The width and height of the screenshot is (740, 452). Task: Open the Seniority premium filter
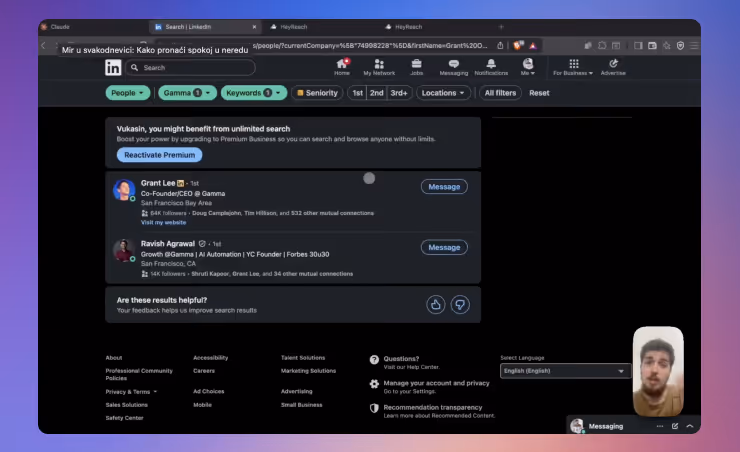click(317, 93)
